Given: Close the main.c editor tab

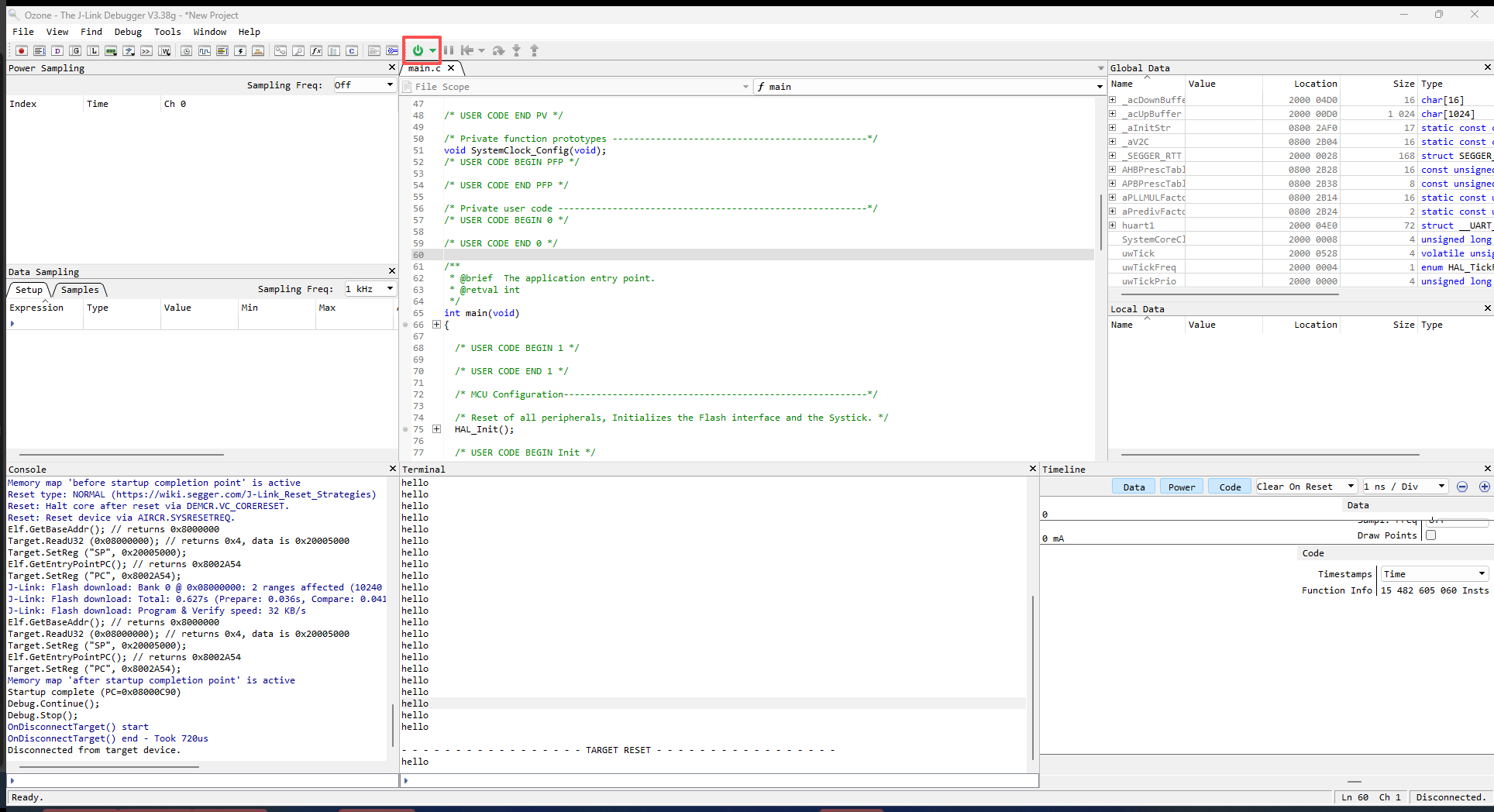Looking at the screenshot, I should [x=451, y=68].
